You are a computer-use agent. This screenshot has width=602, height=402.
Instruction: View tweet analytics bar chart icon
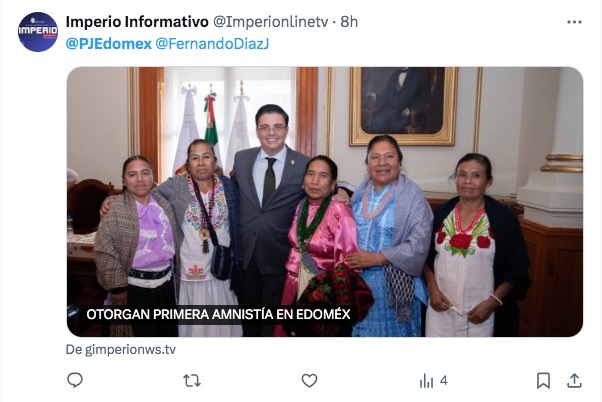coord(426,381)
